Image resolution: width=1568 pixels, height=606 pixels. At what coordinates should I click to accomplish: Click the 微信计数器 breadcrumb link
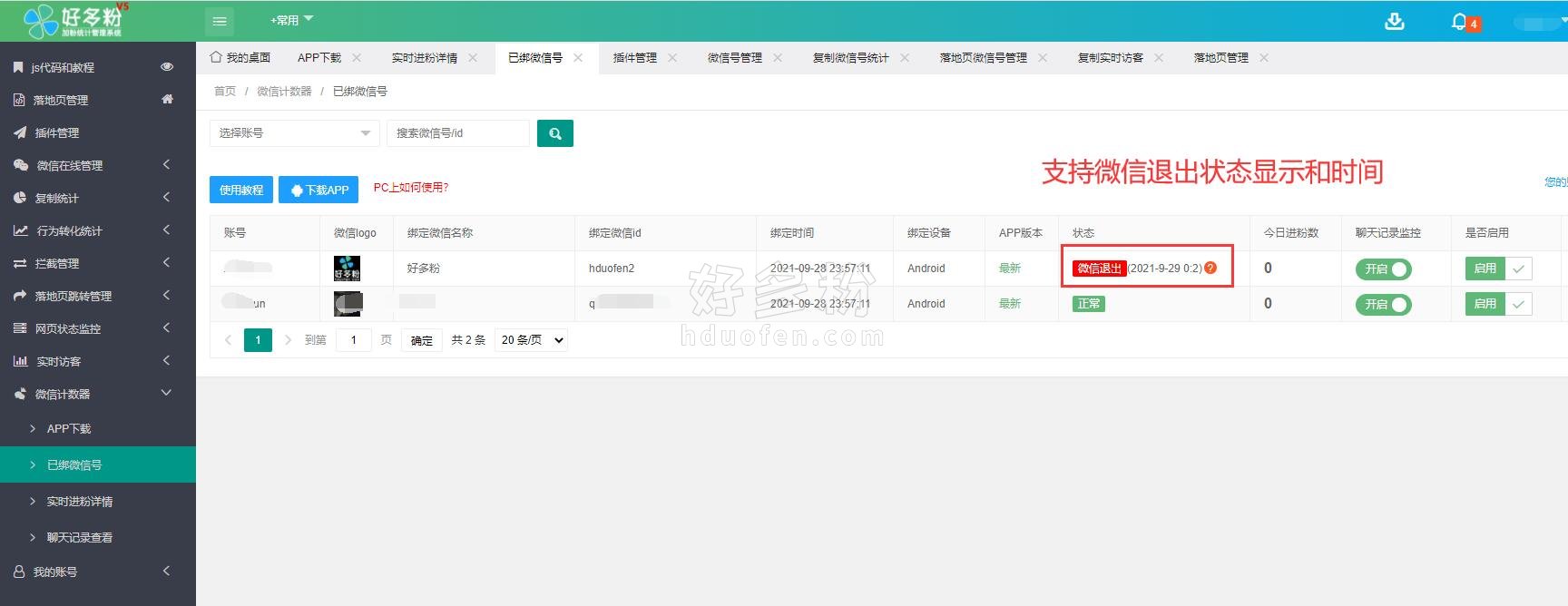(x=284, y=91)
